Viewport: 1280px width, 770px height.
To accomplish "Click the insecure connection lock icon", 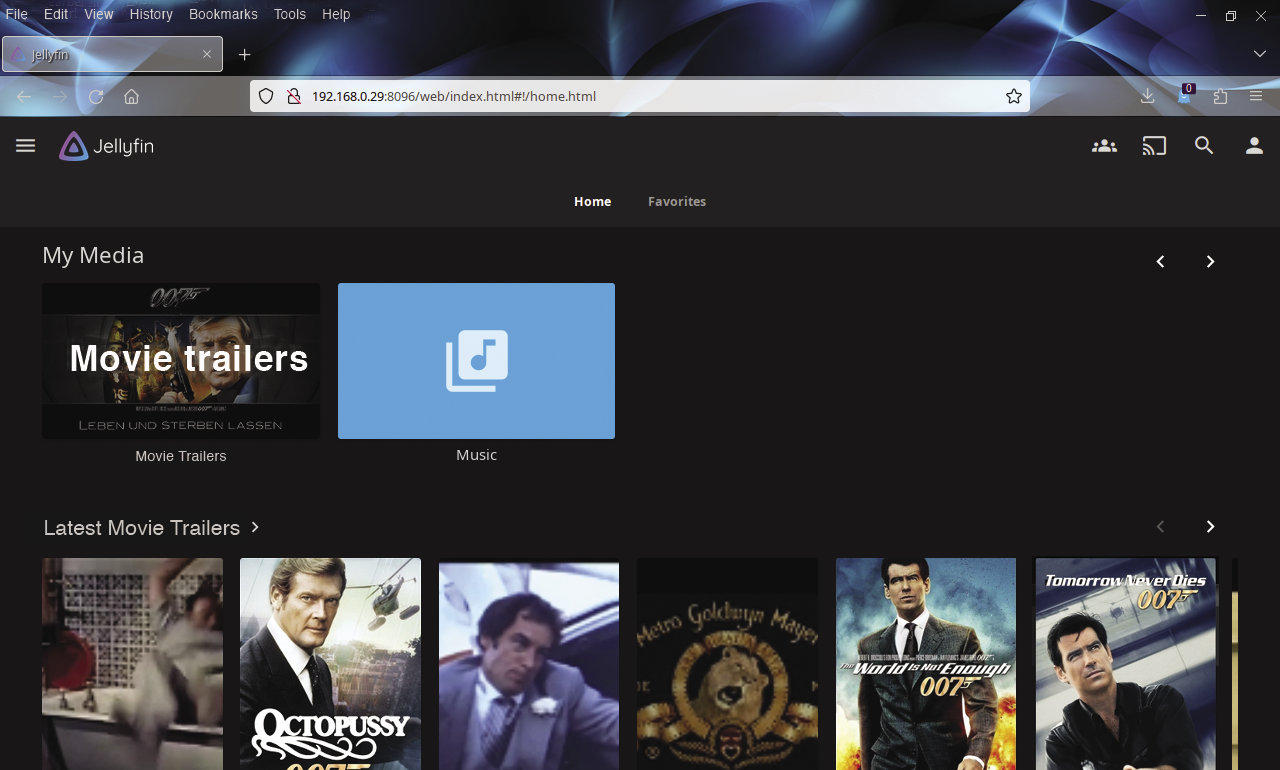I will [294, 96].
